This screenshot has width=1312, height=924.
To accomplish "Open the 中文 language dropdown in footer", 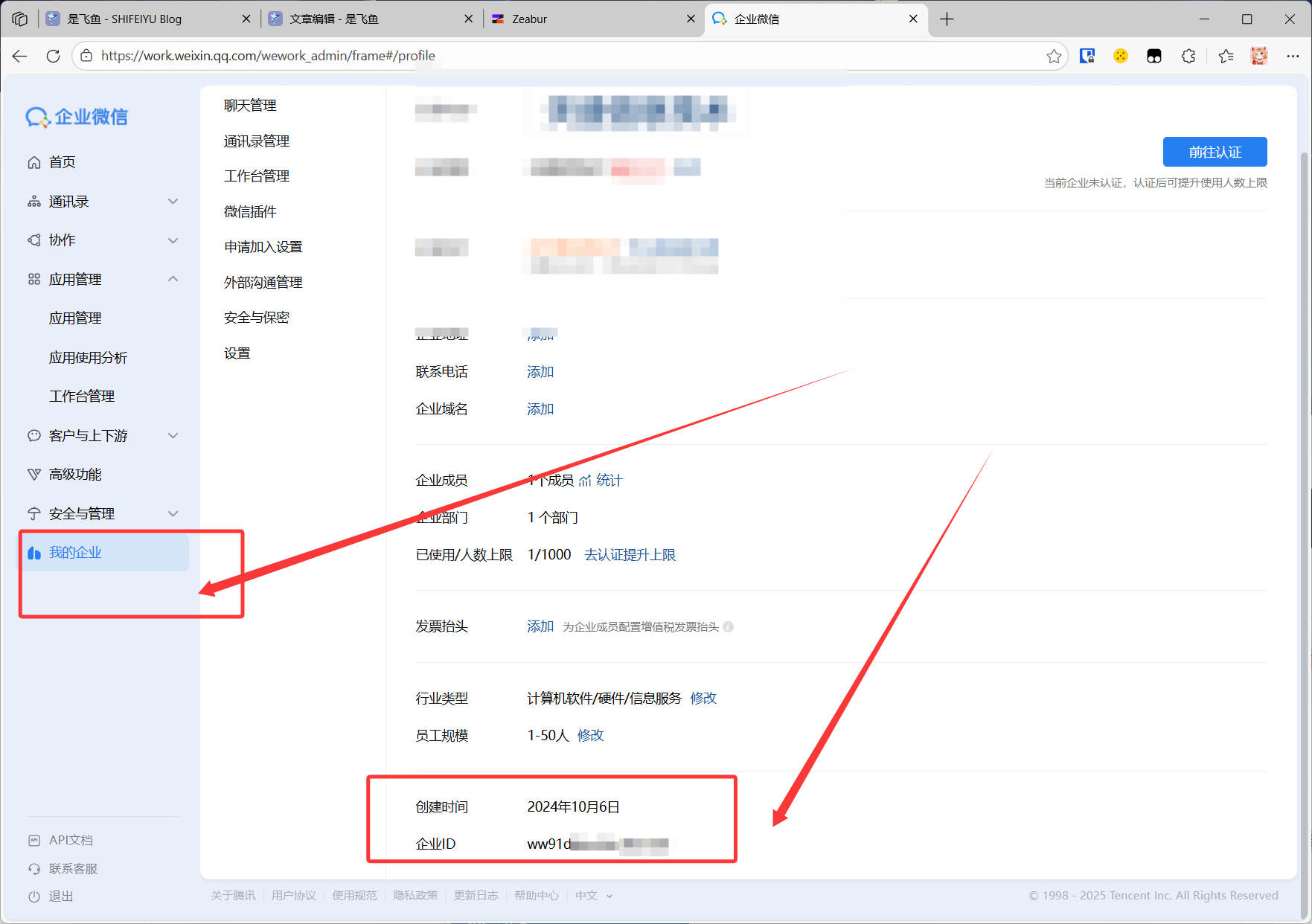I will point(594,896).
